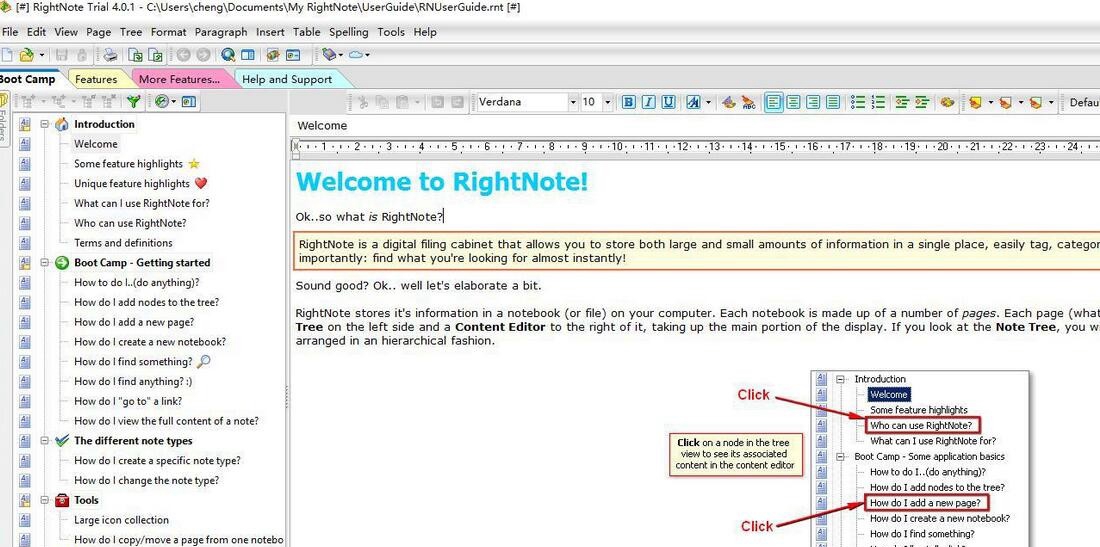
Task: Click the cloud sync icon
Action: click(x=356, y=55)
